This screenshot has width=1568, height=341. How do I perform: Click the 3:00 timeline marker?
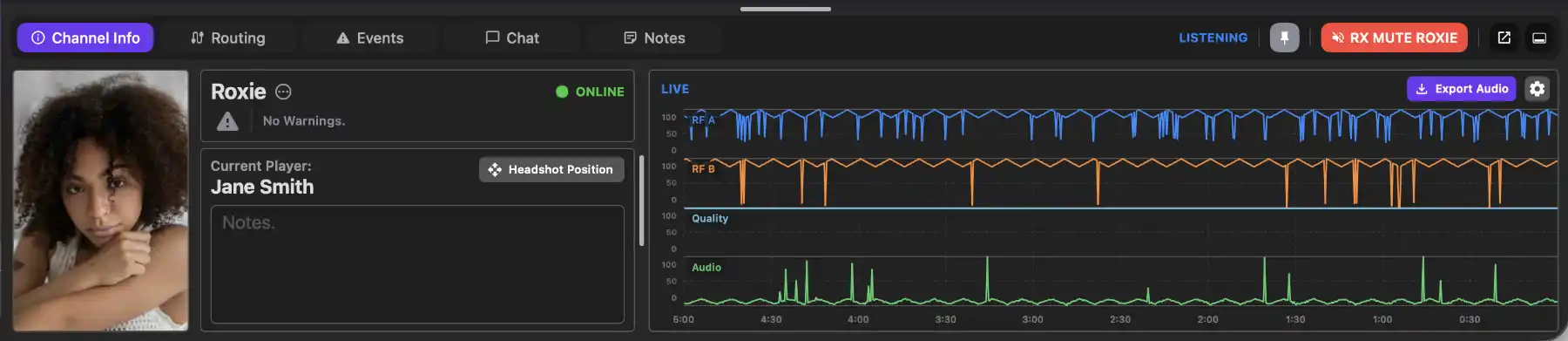[1032, 319]
